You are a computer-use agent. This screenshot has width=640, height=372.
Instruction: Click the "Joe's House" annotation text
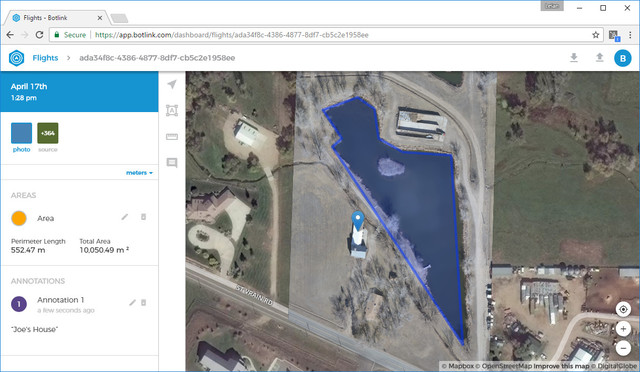(34, 329)
